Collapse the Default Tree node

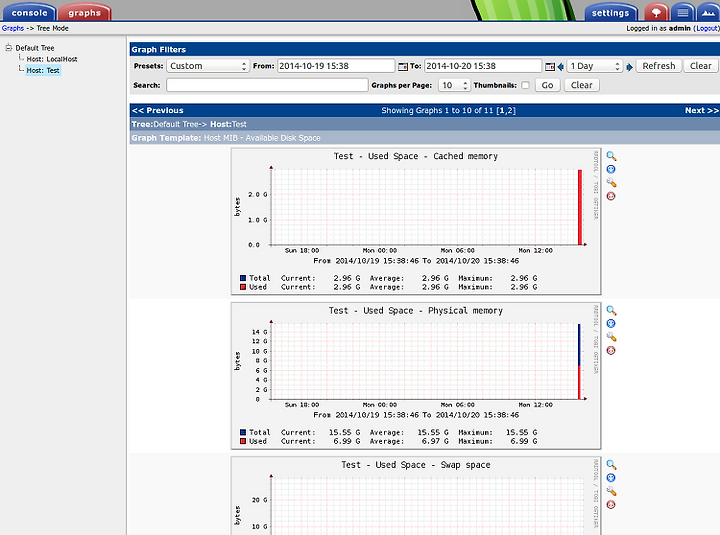click(8, 47)
